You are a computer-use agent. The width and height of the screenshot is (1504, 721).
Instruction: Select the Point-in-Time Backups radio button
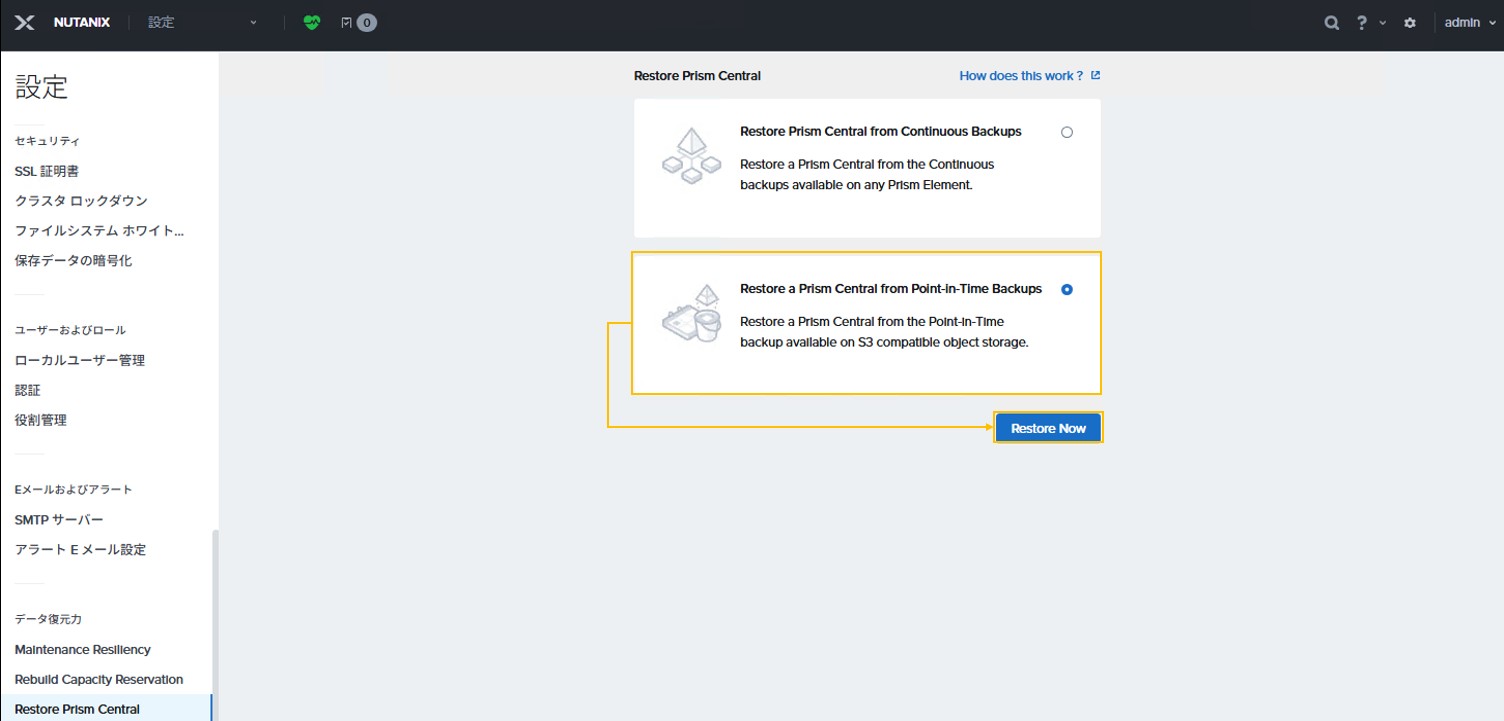1067,289
